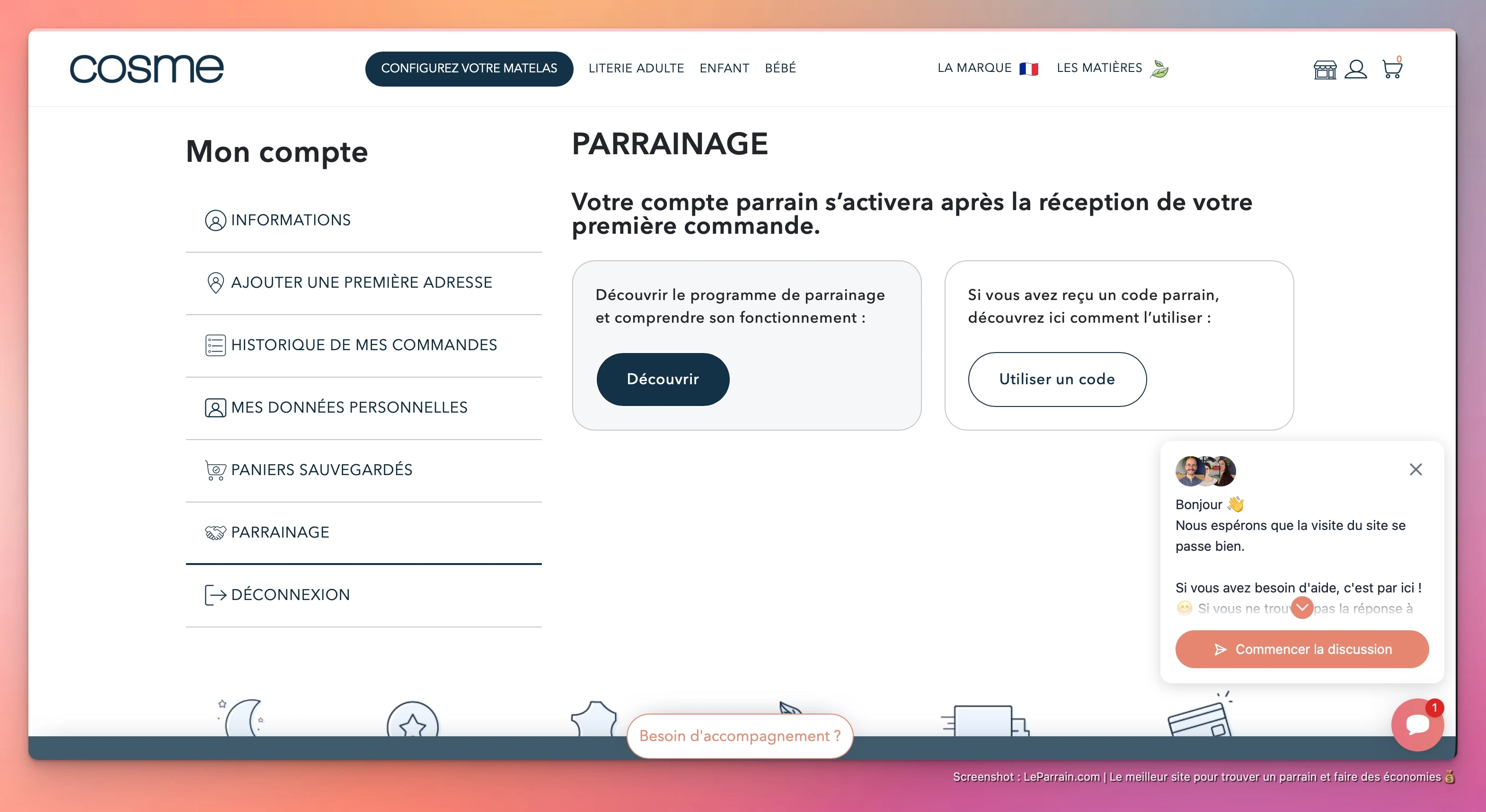Screen dimensions: 1486x812
Task: Start a chat via Commencer la discussion
Action: 1301,649
